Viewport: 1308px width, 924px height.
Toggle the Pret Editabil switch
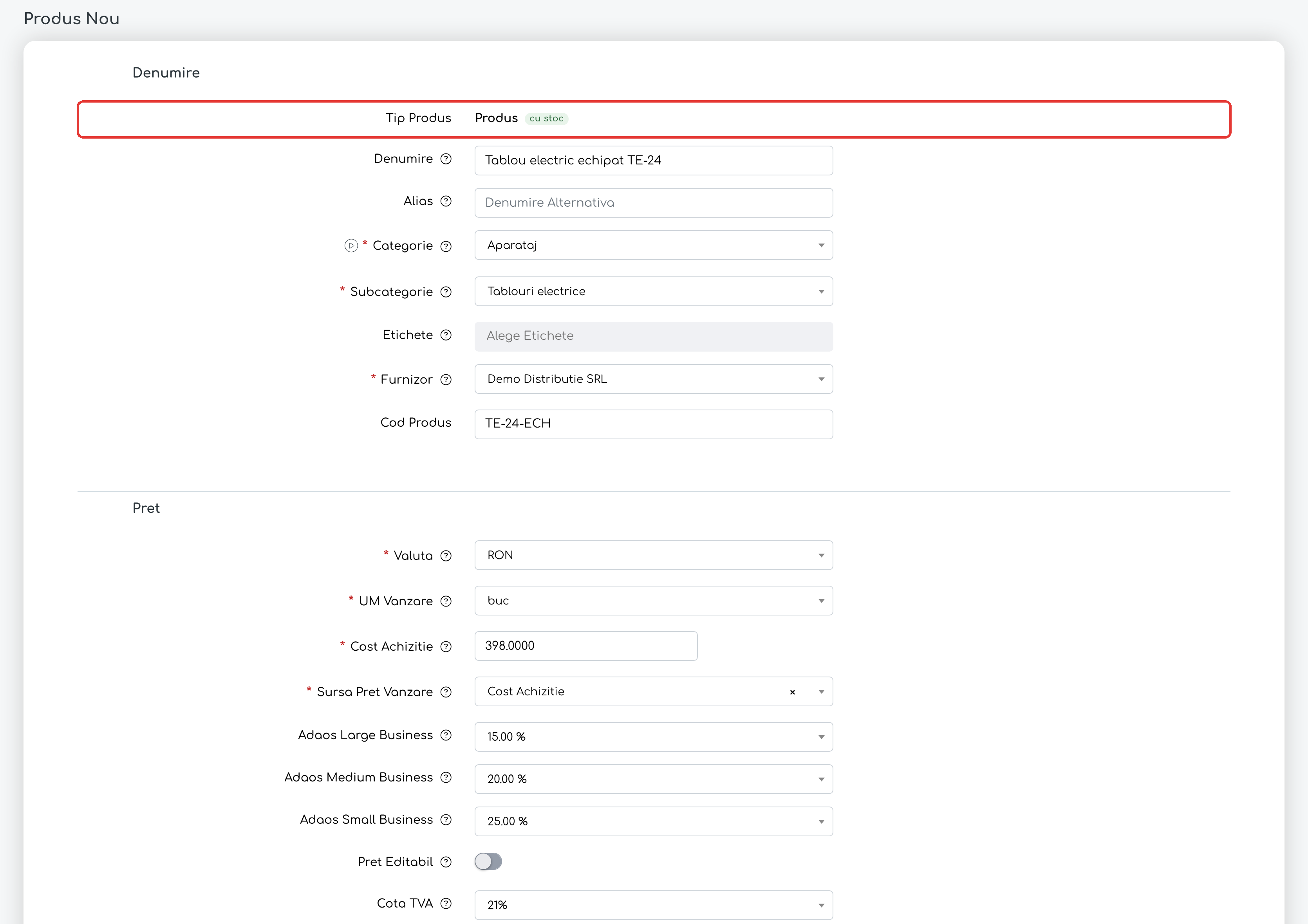(x=488, y=861)
